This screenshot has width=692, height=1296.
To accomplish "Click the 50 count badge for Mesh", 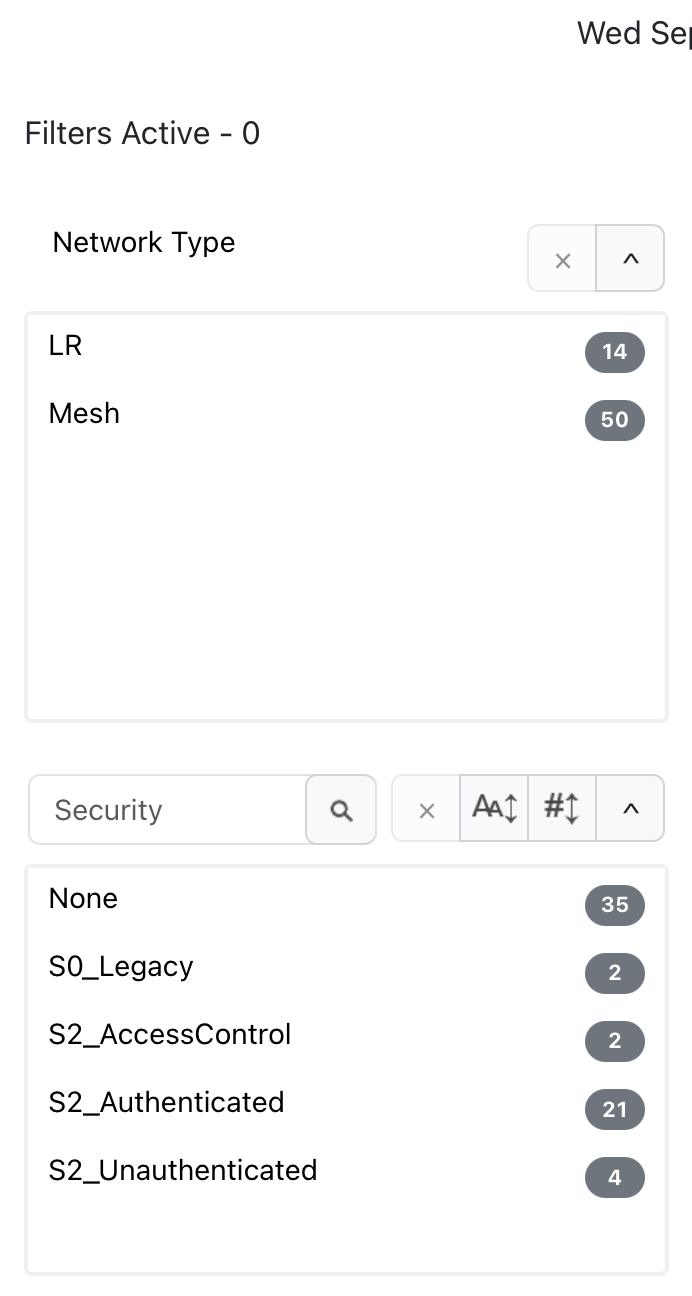I will pos(615,420).
